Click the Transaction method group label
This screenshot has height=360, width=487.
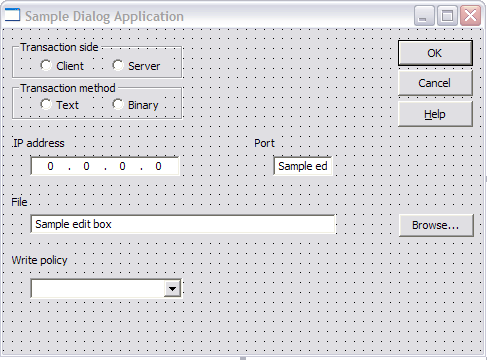click(x=68, y=88)
